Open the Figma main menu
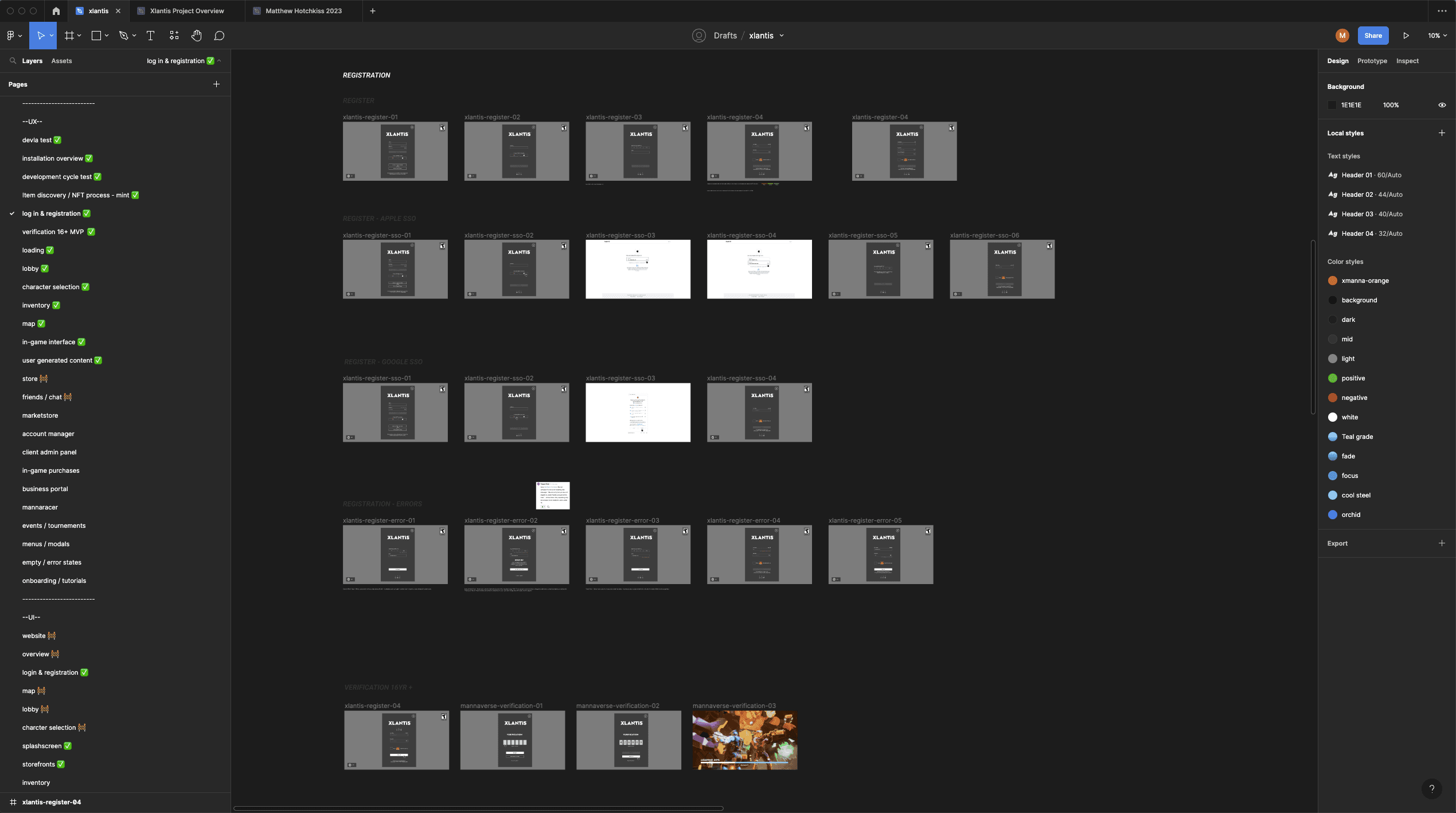This screenshot has height=813, width=1456. pos(11,36)
